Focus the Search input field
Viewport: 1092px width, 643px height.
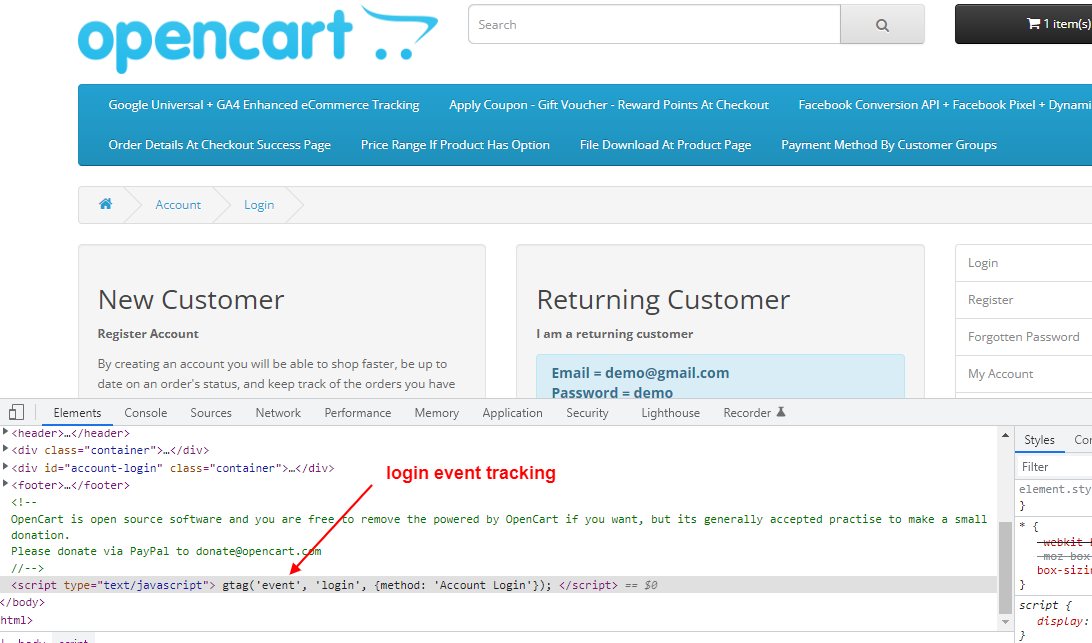click(655, 24)
